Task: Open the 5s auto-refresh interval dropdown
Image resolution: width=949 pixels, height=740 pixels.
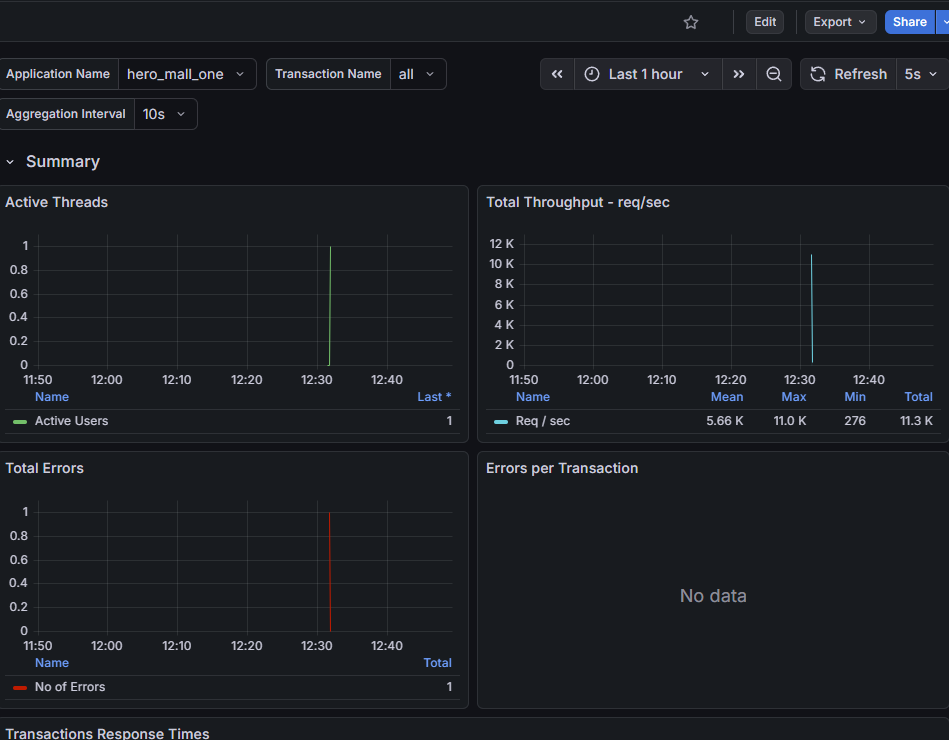Action: [921, 74]
